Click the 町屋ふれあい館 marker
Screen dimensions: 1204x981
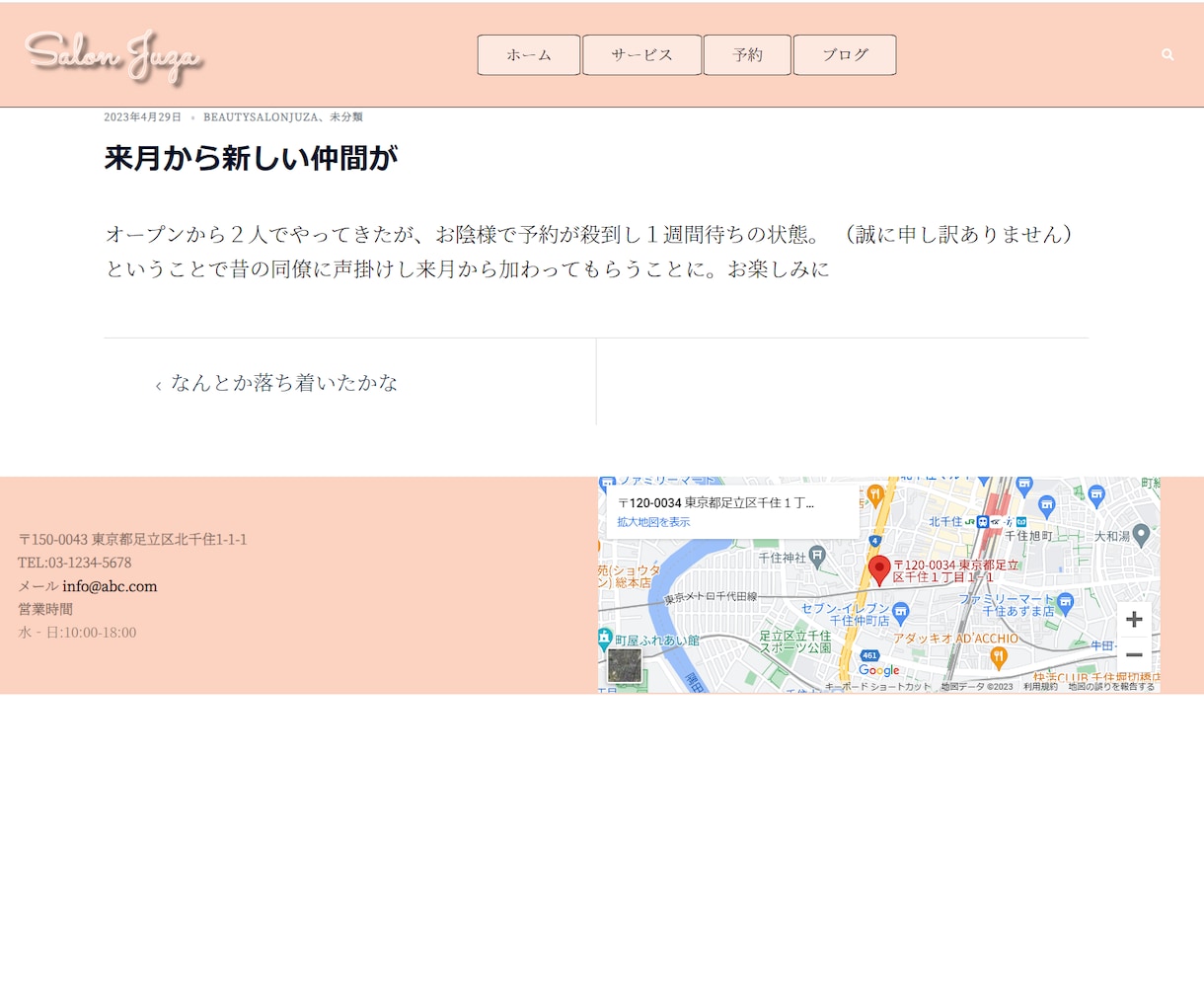[x=605, y=639]
